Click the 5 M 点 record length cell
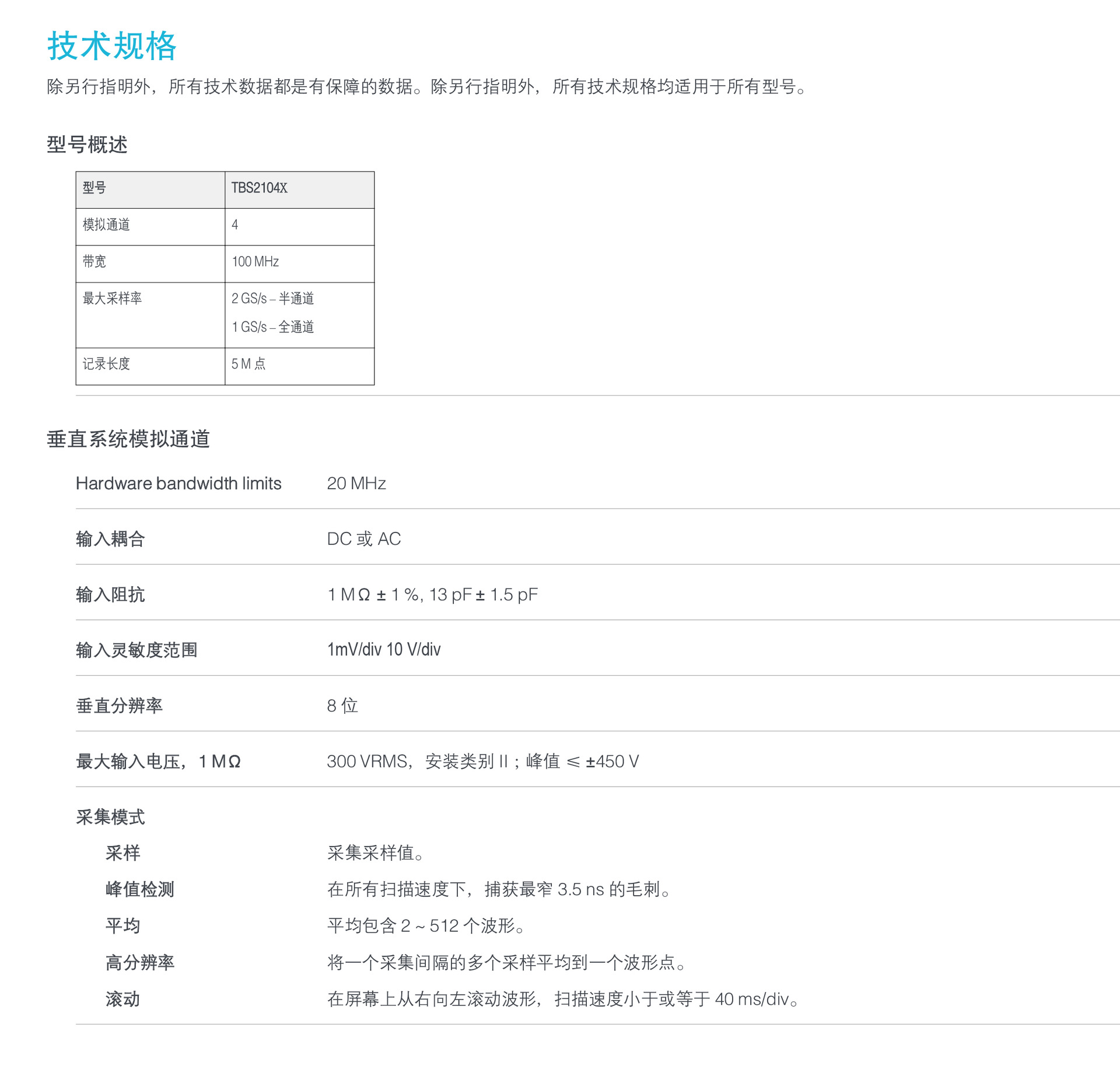The height and width of the screenshot is (1066, 1120). [249, 364]
